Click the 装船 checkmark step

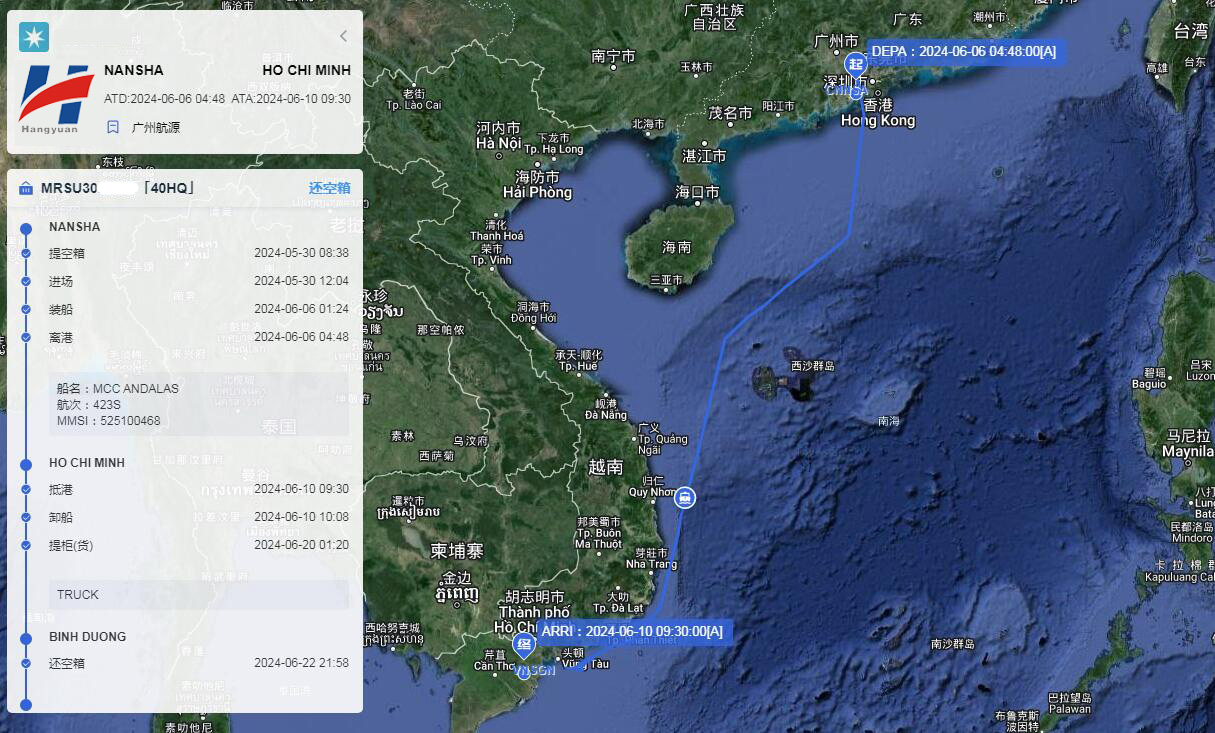(x=27, y=309)
